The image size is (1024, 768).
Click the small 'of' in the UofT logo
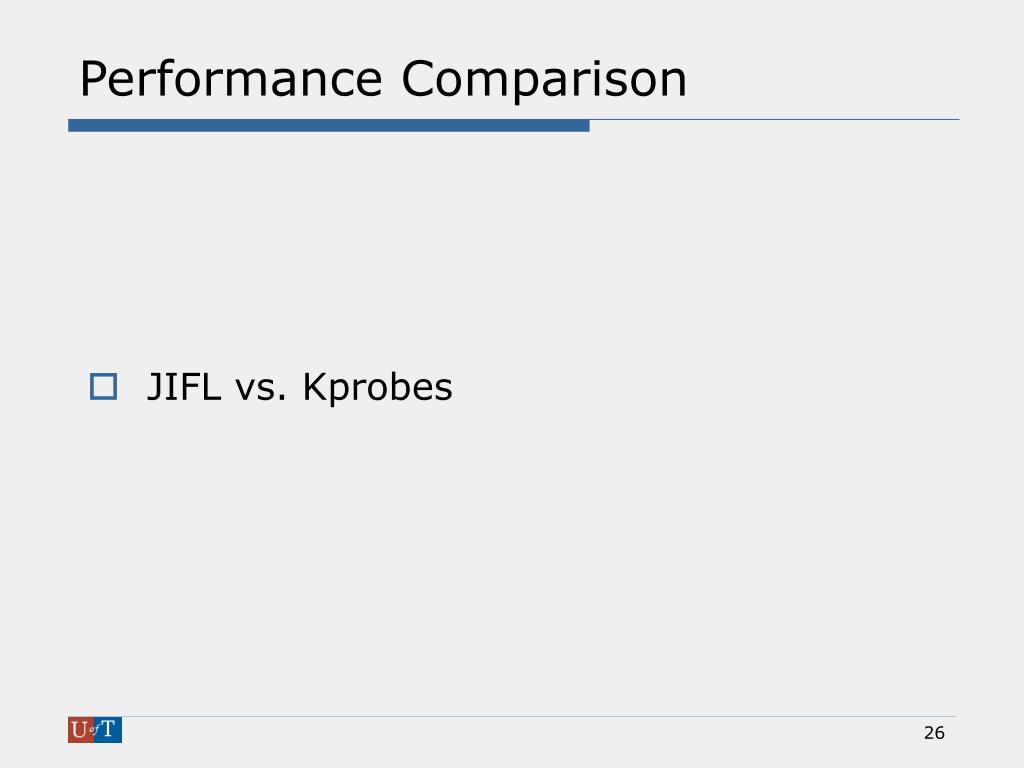[94, 729]
